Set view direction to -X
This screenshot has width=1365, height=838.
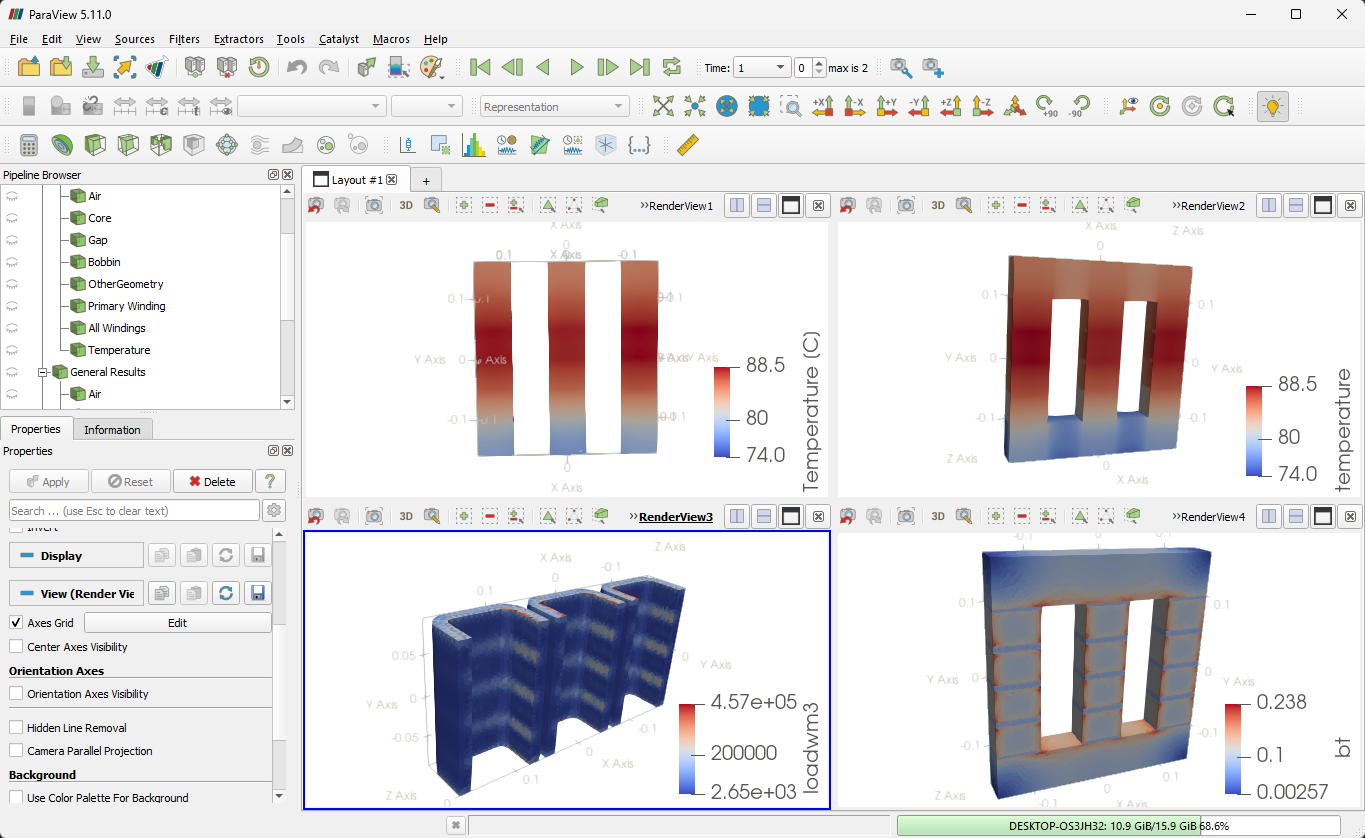tap(855, 106)
